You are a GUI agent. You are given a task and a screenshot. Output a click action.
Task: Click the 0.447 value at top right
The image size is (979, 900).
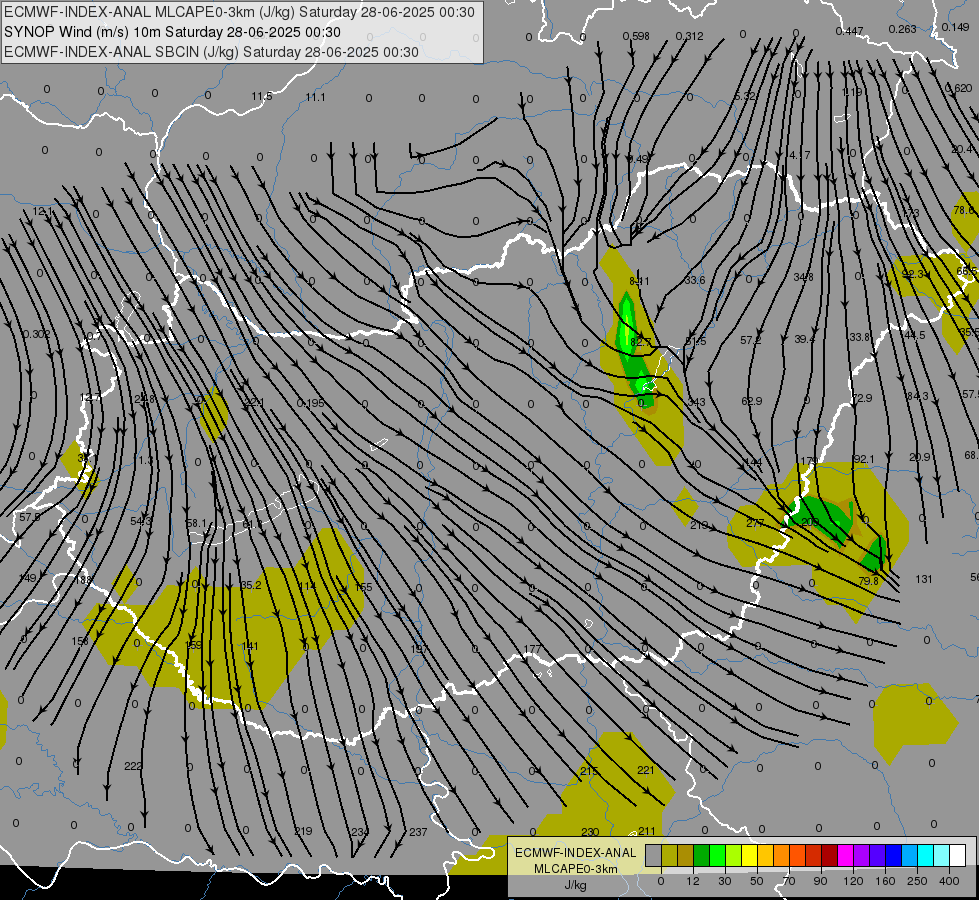[850, 31]
